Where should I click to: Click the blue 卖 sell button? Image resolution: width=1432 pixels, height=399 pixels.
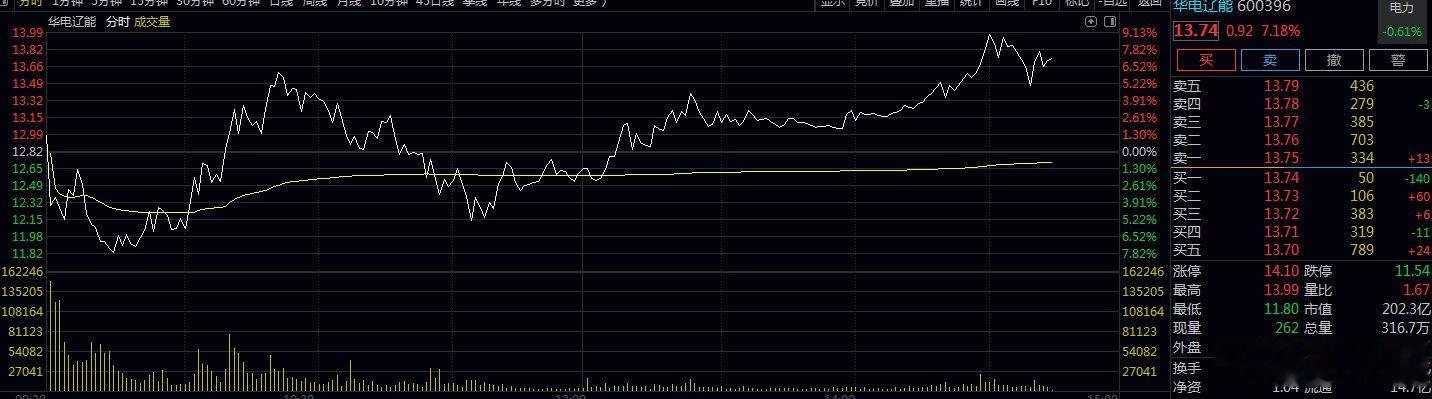tap(1270, 60)
